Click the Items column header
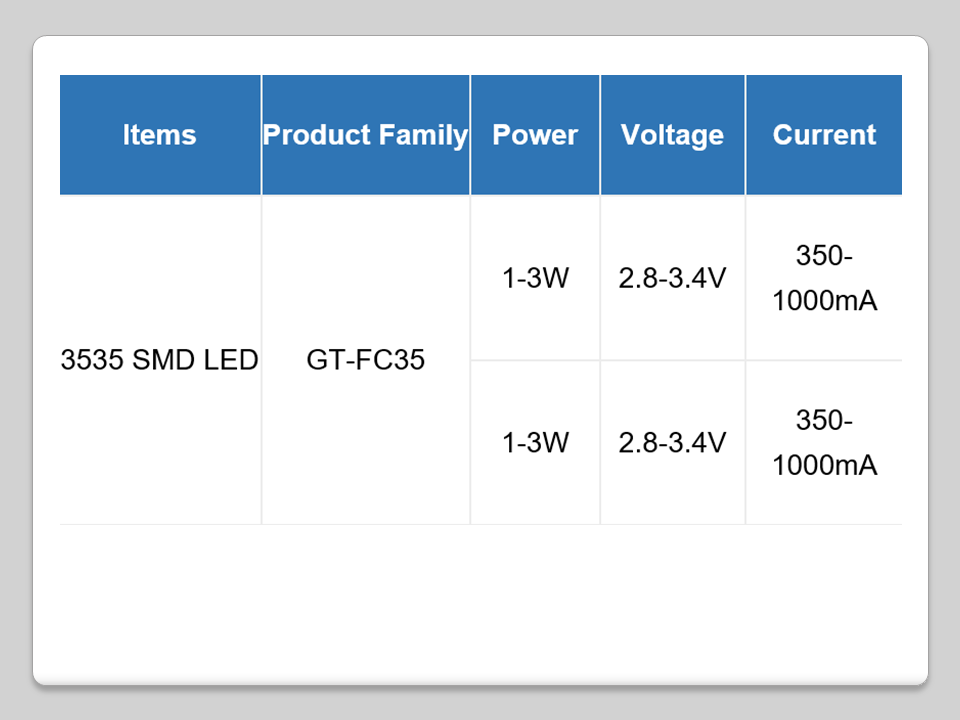 tap(160, 135)
